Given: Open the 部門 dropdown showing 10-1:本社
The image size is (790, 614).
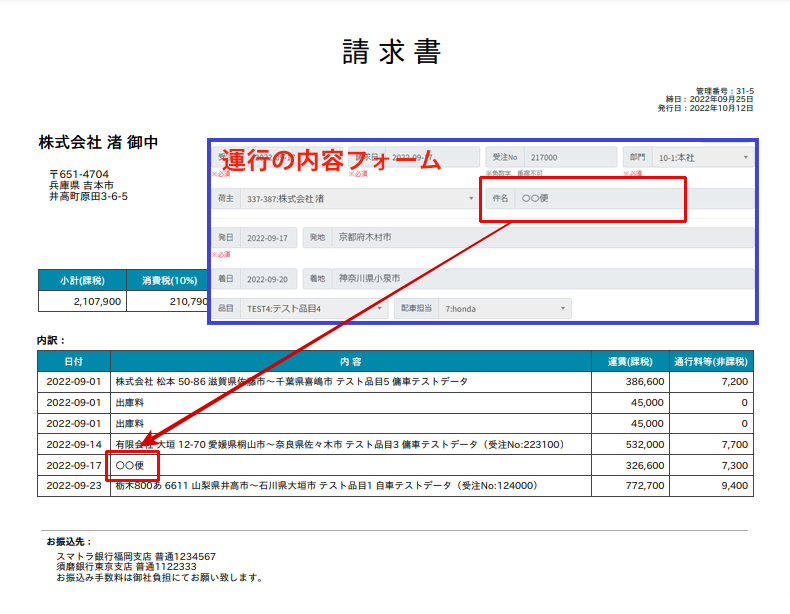Looking at the screenshot, I should point(702,157).
